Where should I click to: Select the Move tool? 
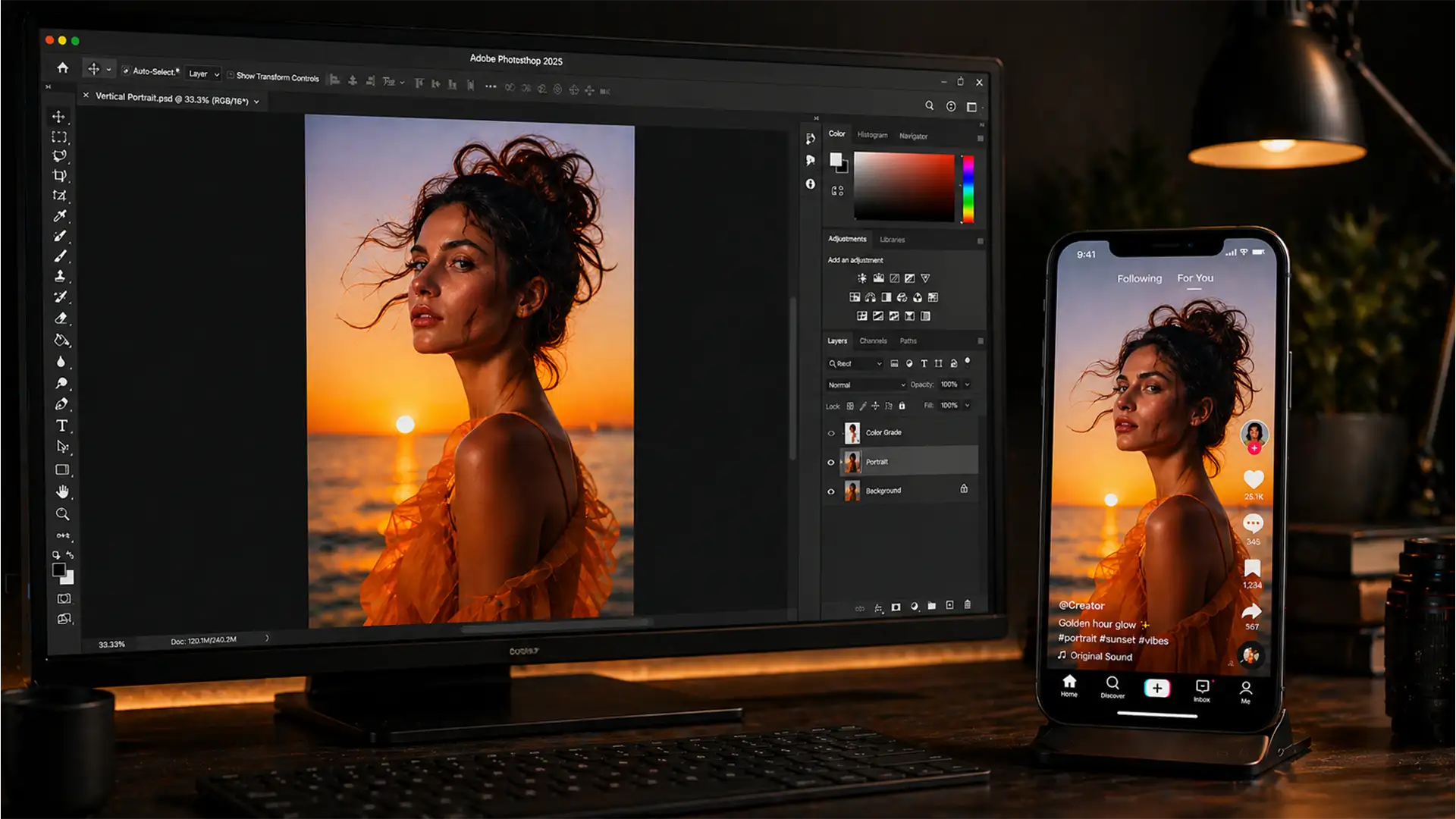pos(61,117)
